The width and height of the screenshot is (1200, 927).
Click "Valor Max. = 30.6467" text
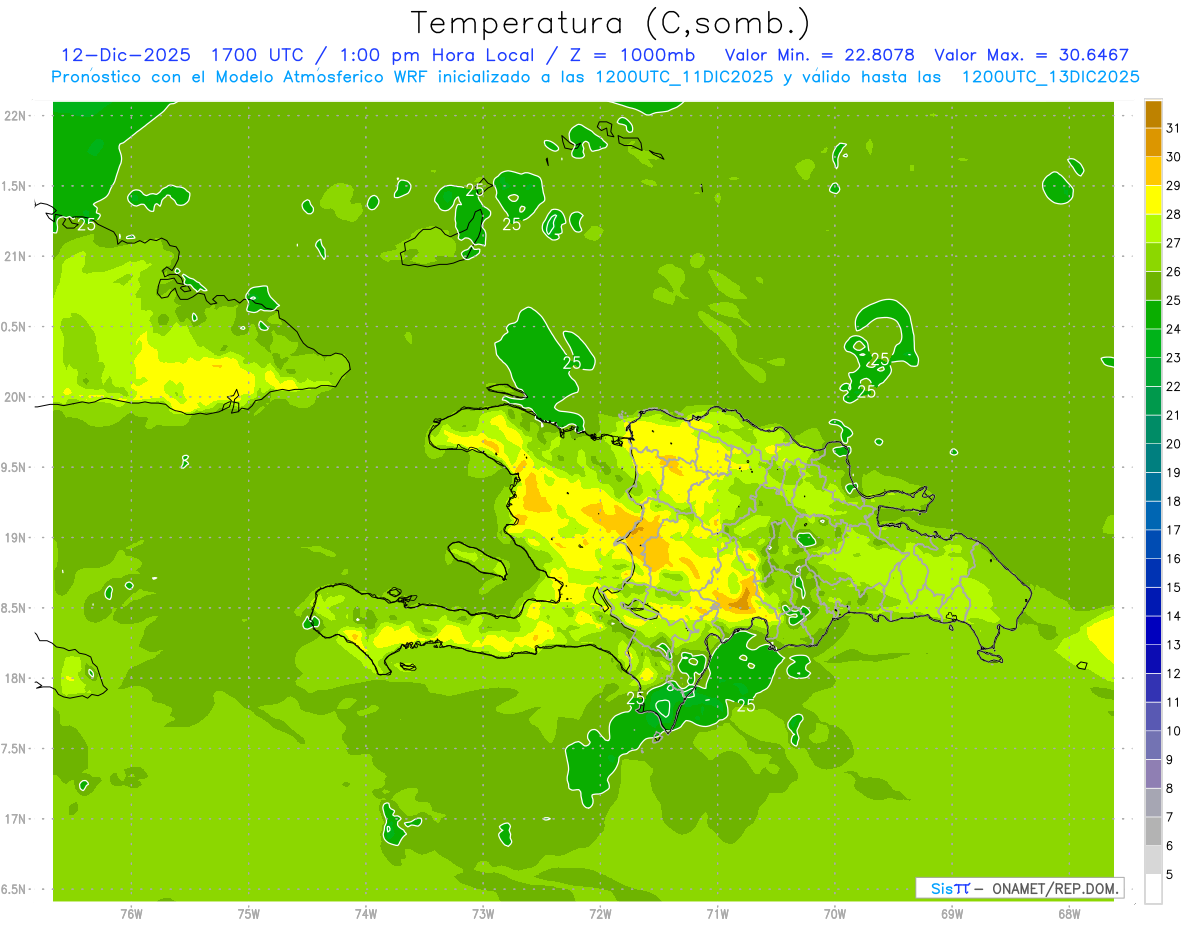tap(1032, 55)
